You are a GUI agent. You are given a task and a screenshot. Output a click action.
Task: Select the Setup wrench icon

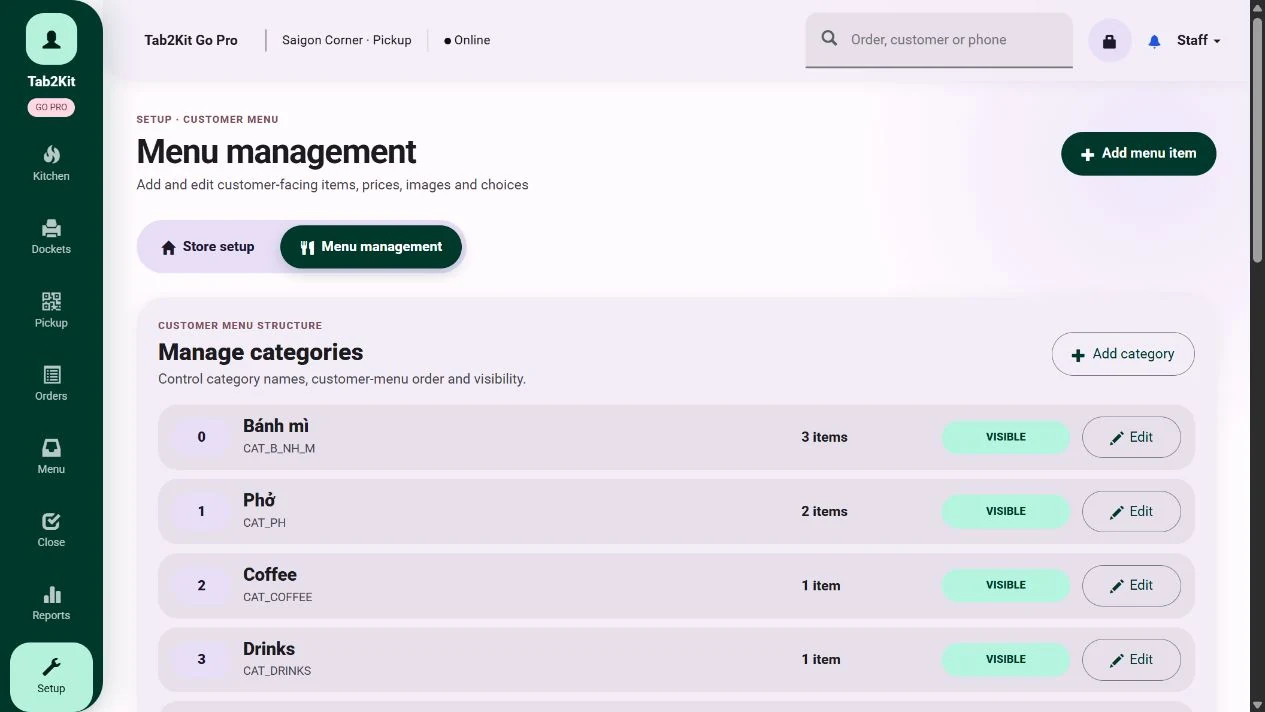pos(51,667)
